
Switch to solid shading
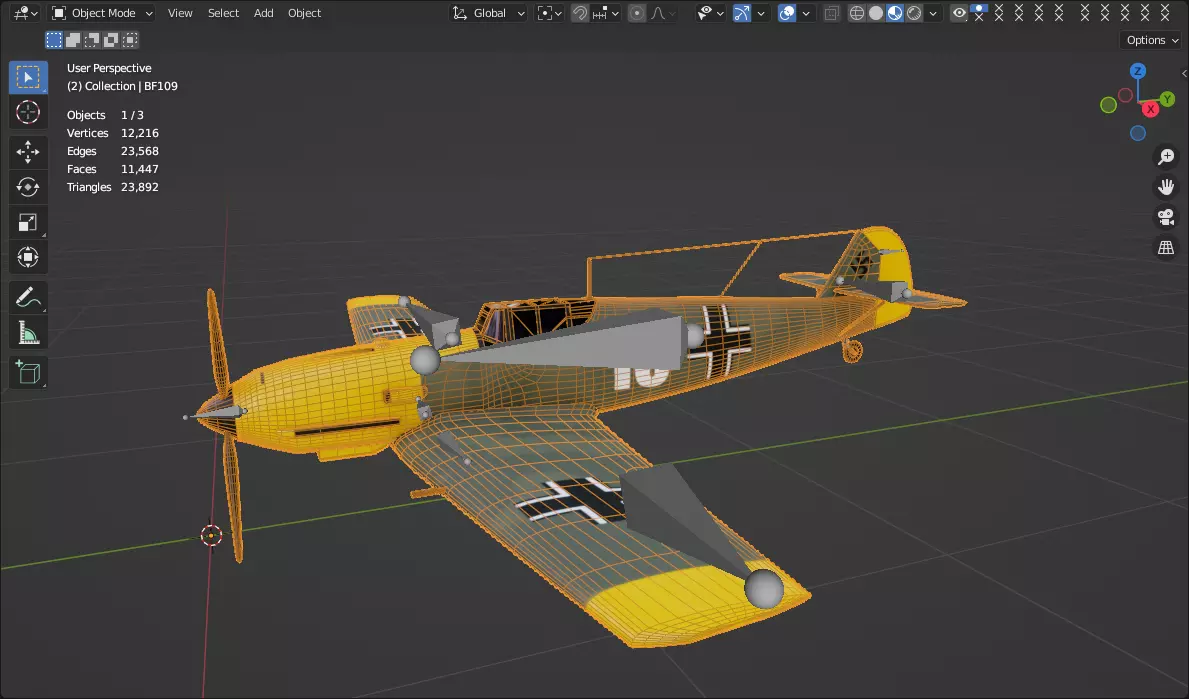(876, 13)
